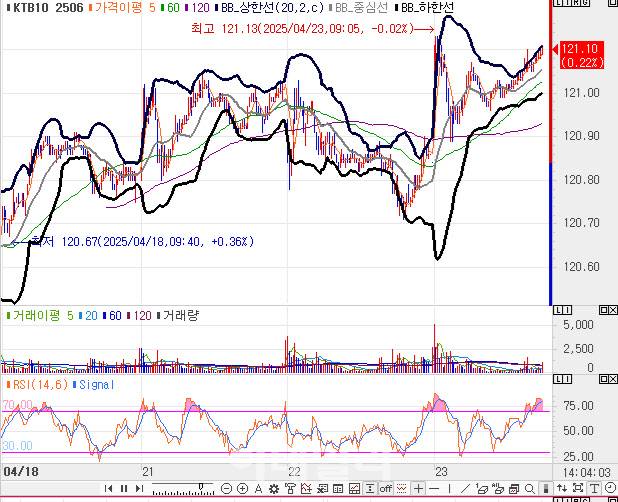Image resolution: width=618 pixels, height=502 pixels.
Task: Click the I button on RSI panel
Action: click(567, 379)
